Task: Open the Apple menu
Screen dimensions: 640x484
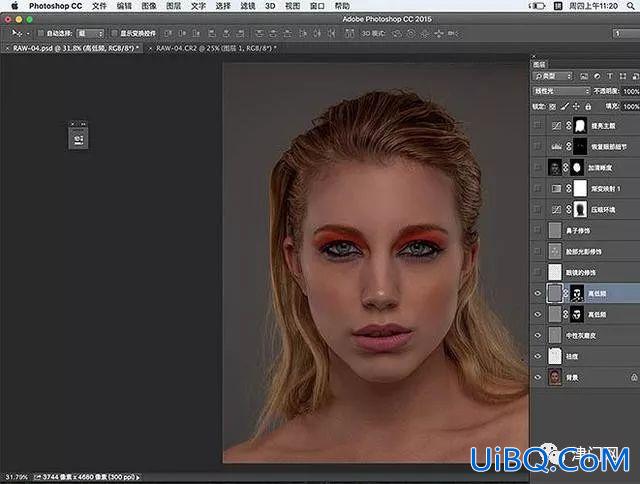Action: coord(14,6)
